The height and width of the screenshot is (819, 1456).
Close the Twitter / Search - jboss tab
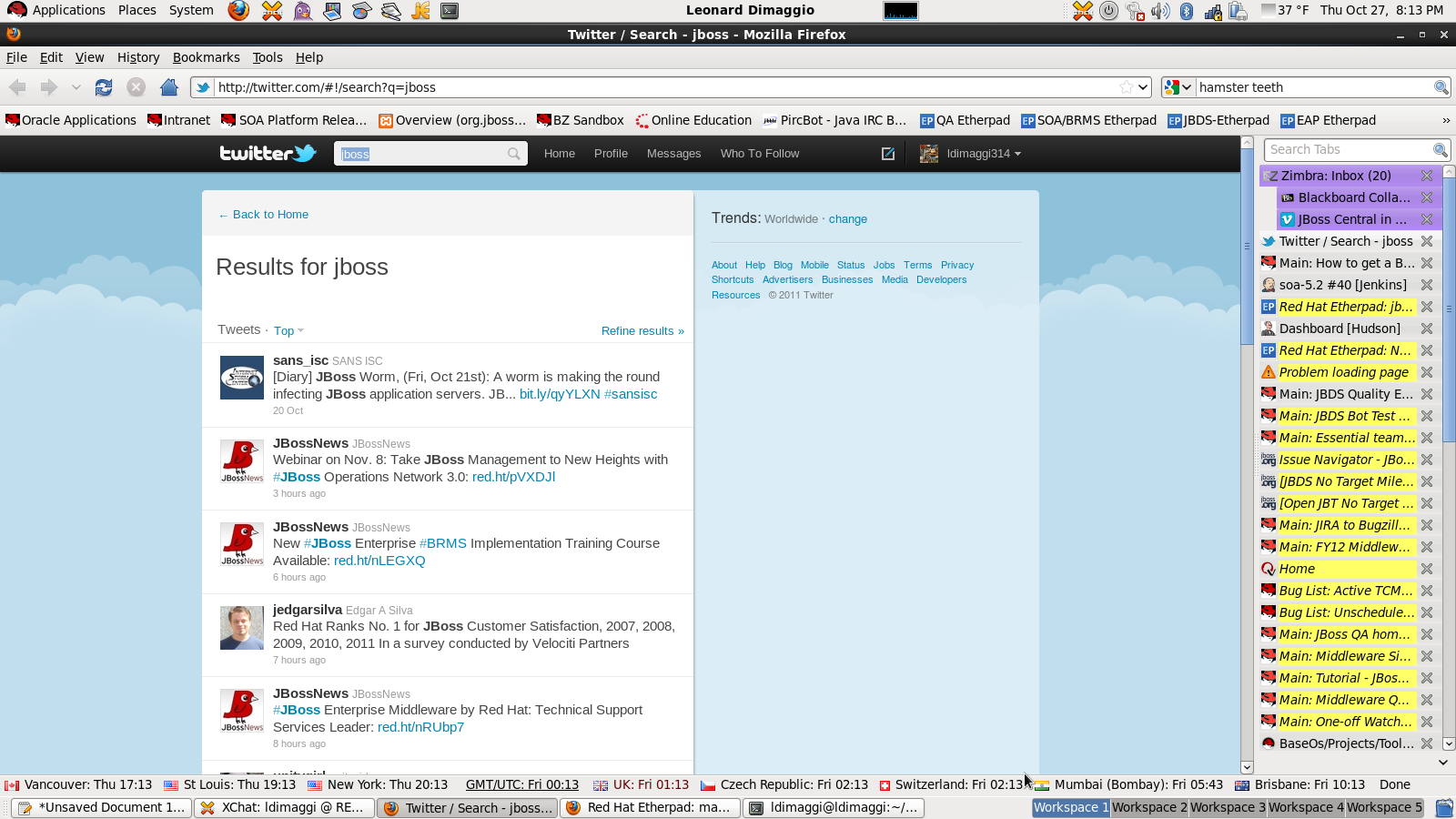tap(1427, 241)
